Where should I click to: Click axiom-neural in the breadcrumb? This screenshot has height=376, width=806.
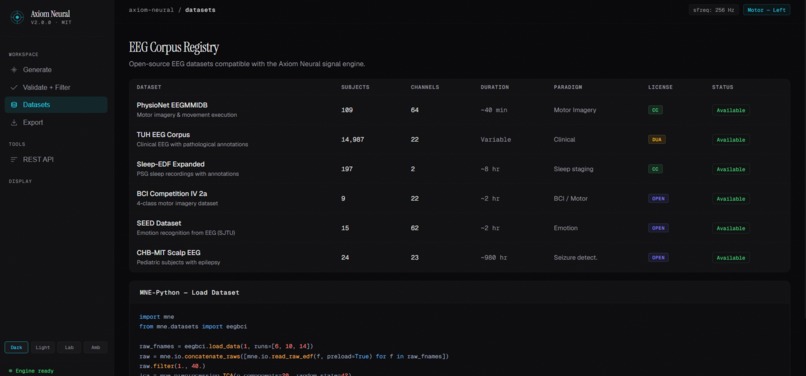coord(152,10)
